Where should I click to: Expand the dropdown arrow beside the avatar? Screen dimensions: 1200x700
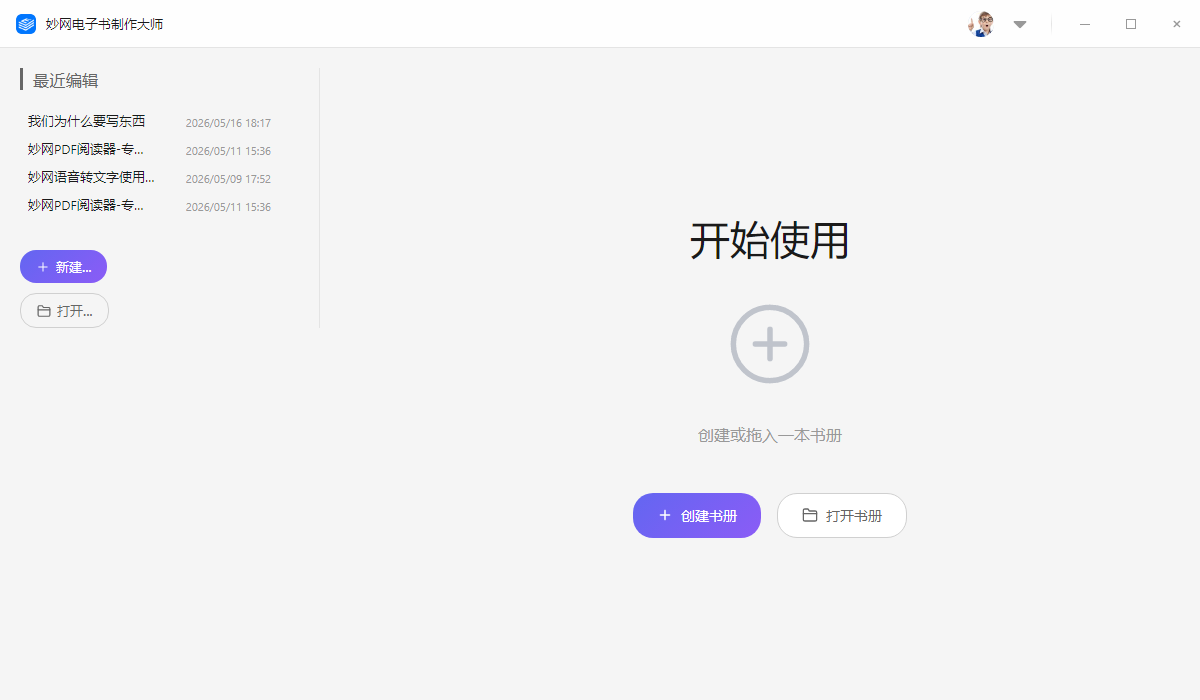[x=1020, y=24]
